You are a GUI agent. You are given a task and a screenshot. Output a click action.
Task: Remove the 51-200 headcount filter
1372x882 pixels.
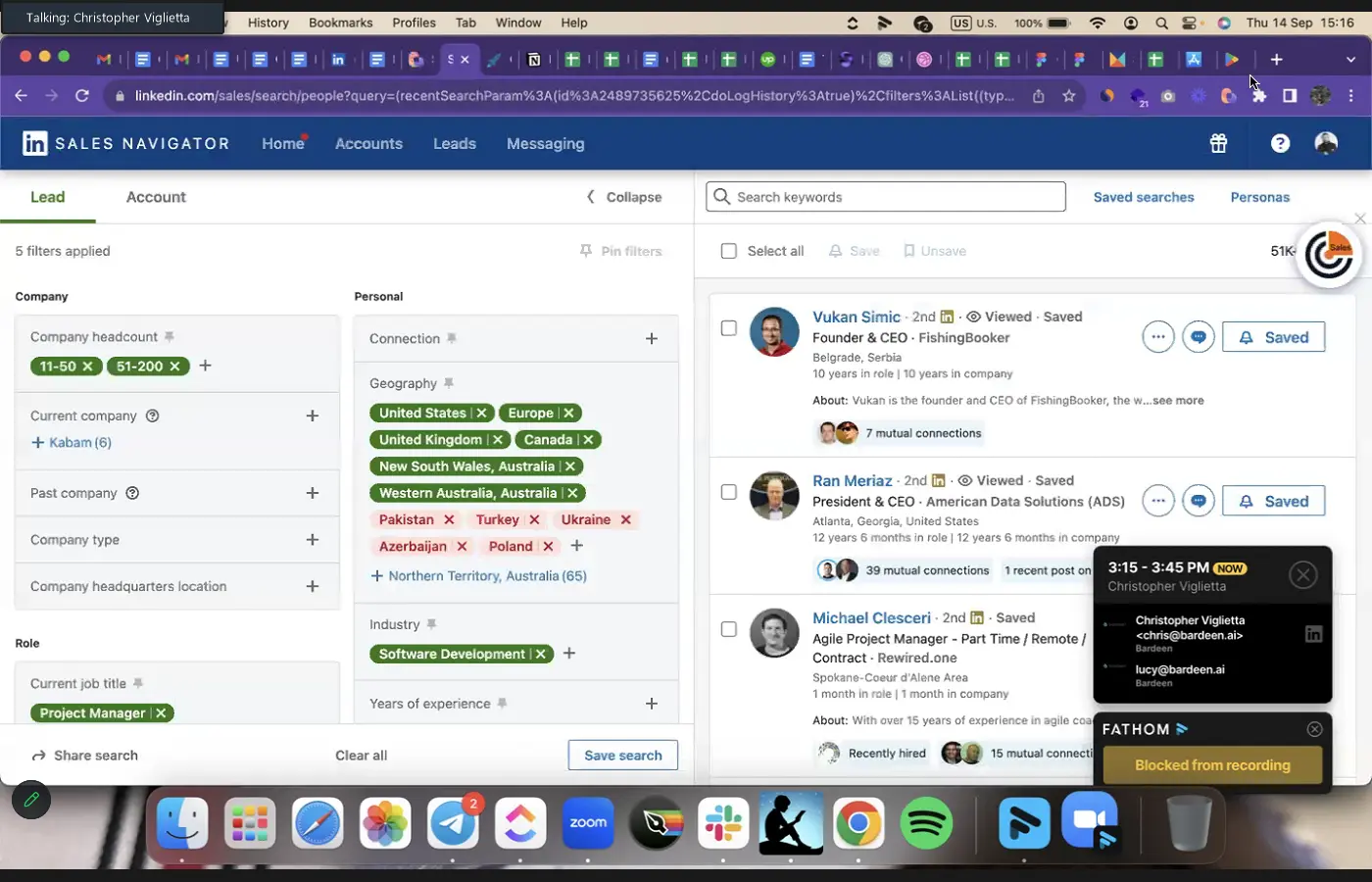coord(174,367)
